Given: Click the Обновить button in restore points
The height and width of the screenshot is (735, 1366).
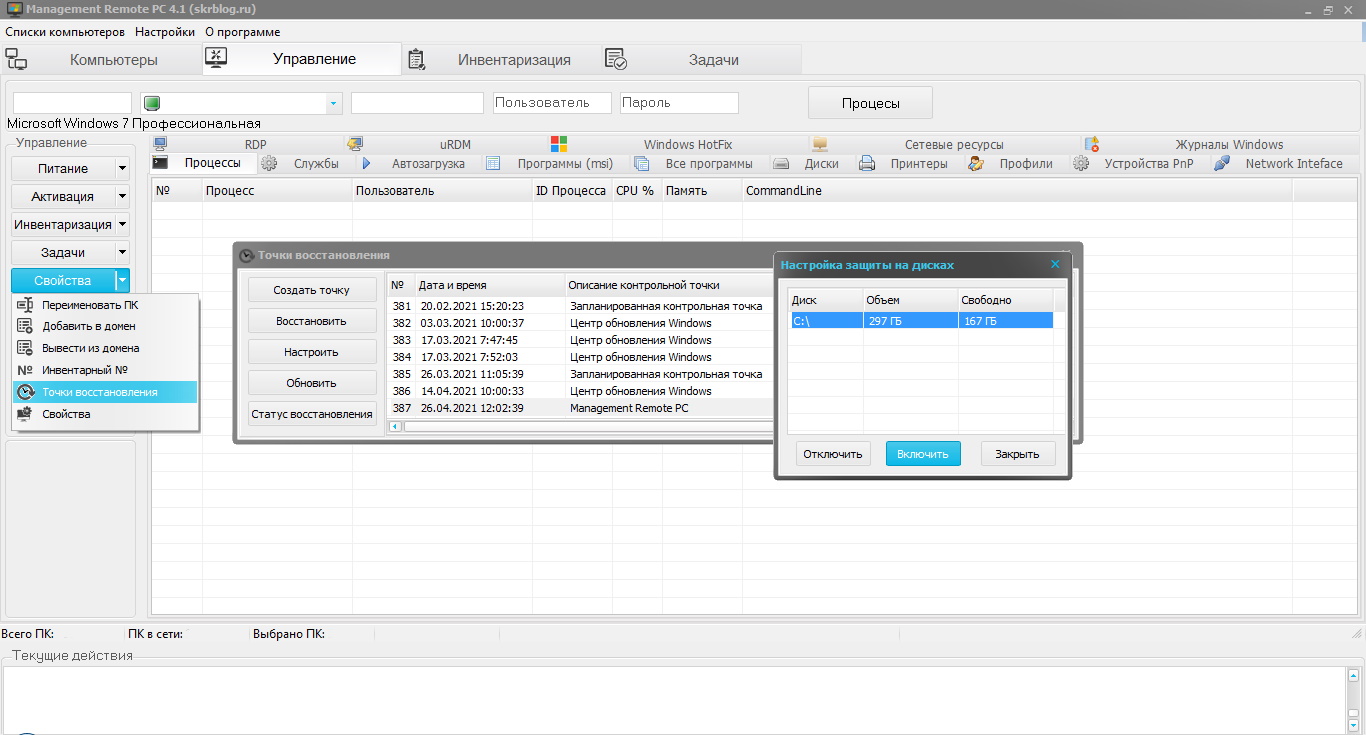Looking at the screenshot, I should 312,383.
